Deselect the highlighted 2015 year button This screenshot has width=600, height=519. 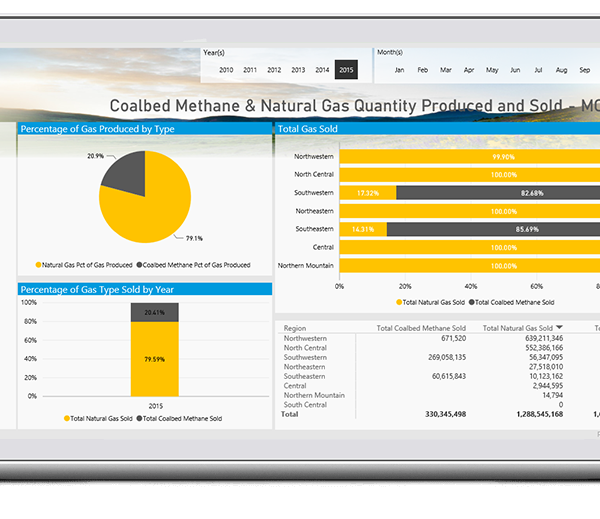[x=346, y=70]
